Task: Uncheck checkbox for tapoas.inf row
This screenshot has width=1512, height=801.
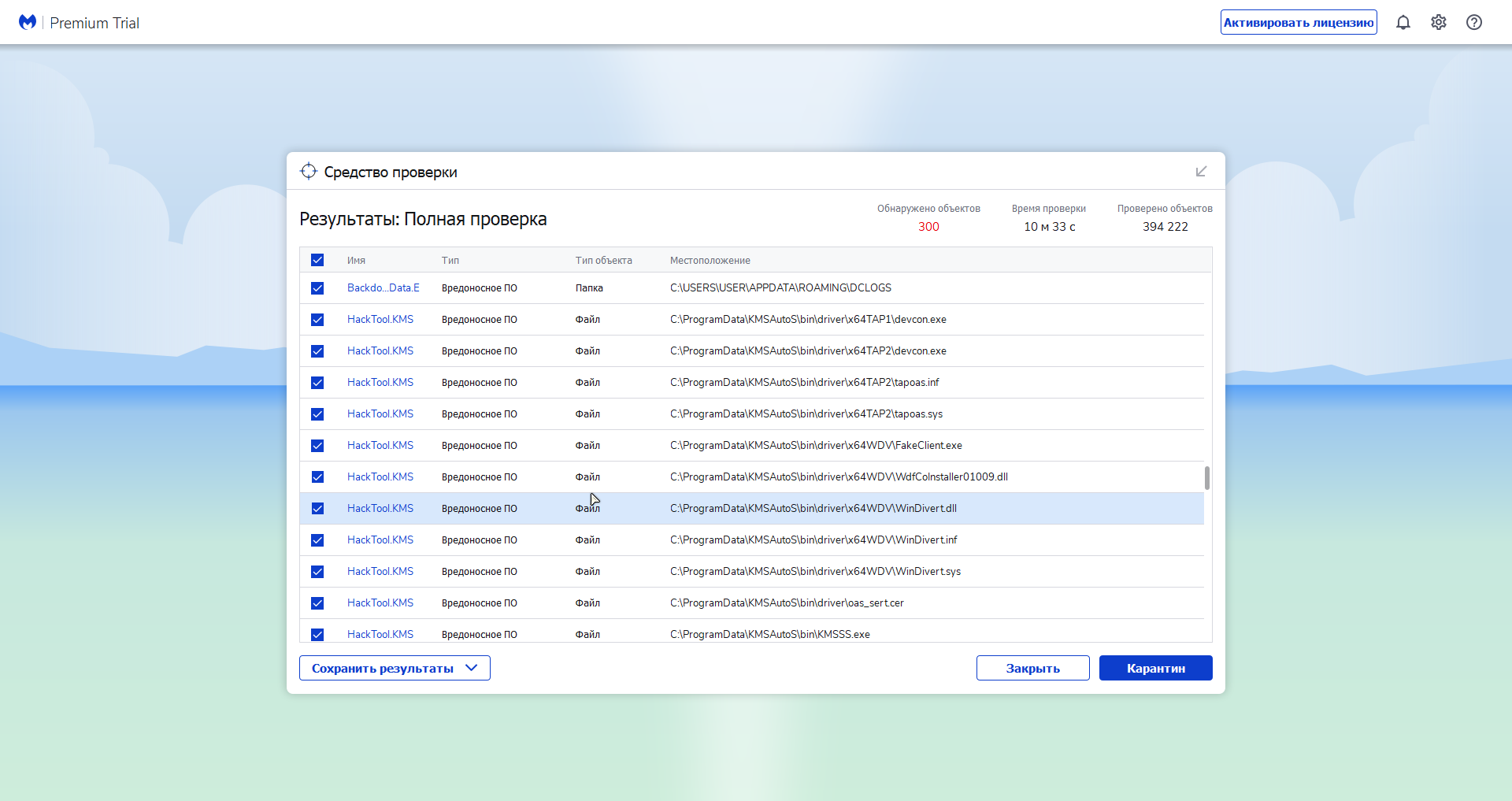Action: click(317, 383)
